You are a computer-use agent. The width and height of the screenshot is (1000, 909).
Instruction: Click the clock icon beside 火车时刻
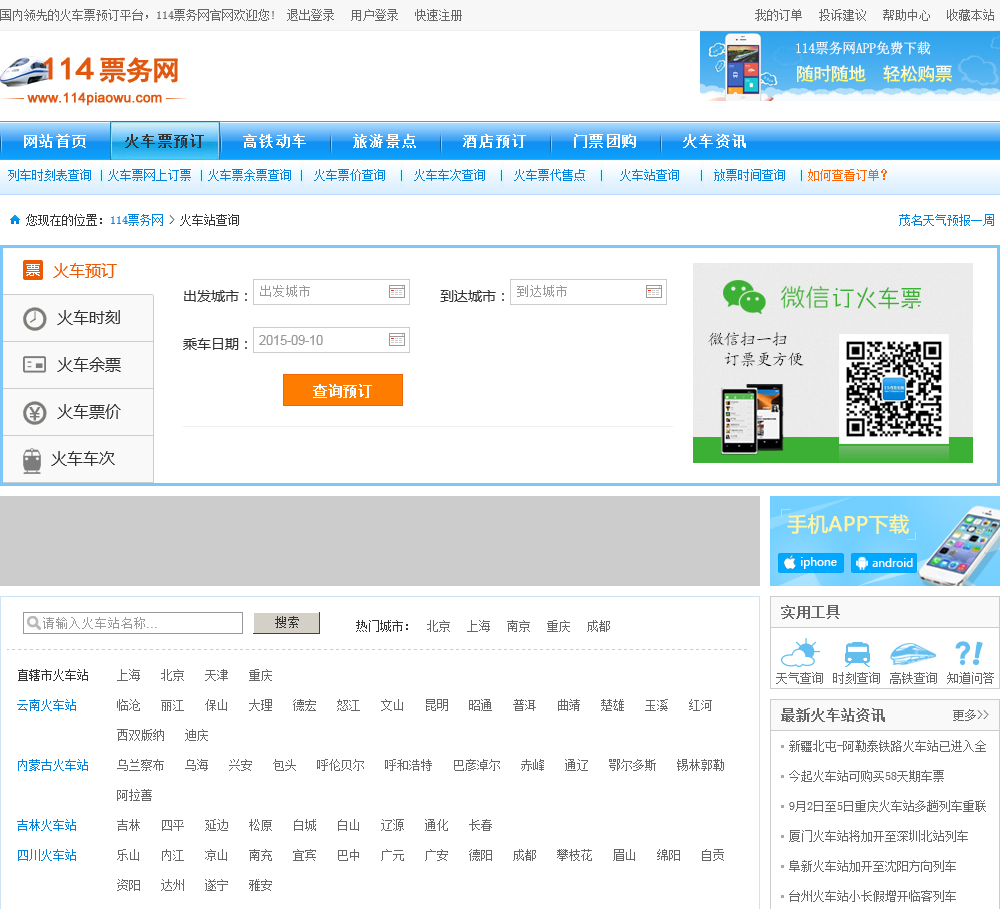point(34,318)
